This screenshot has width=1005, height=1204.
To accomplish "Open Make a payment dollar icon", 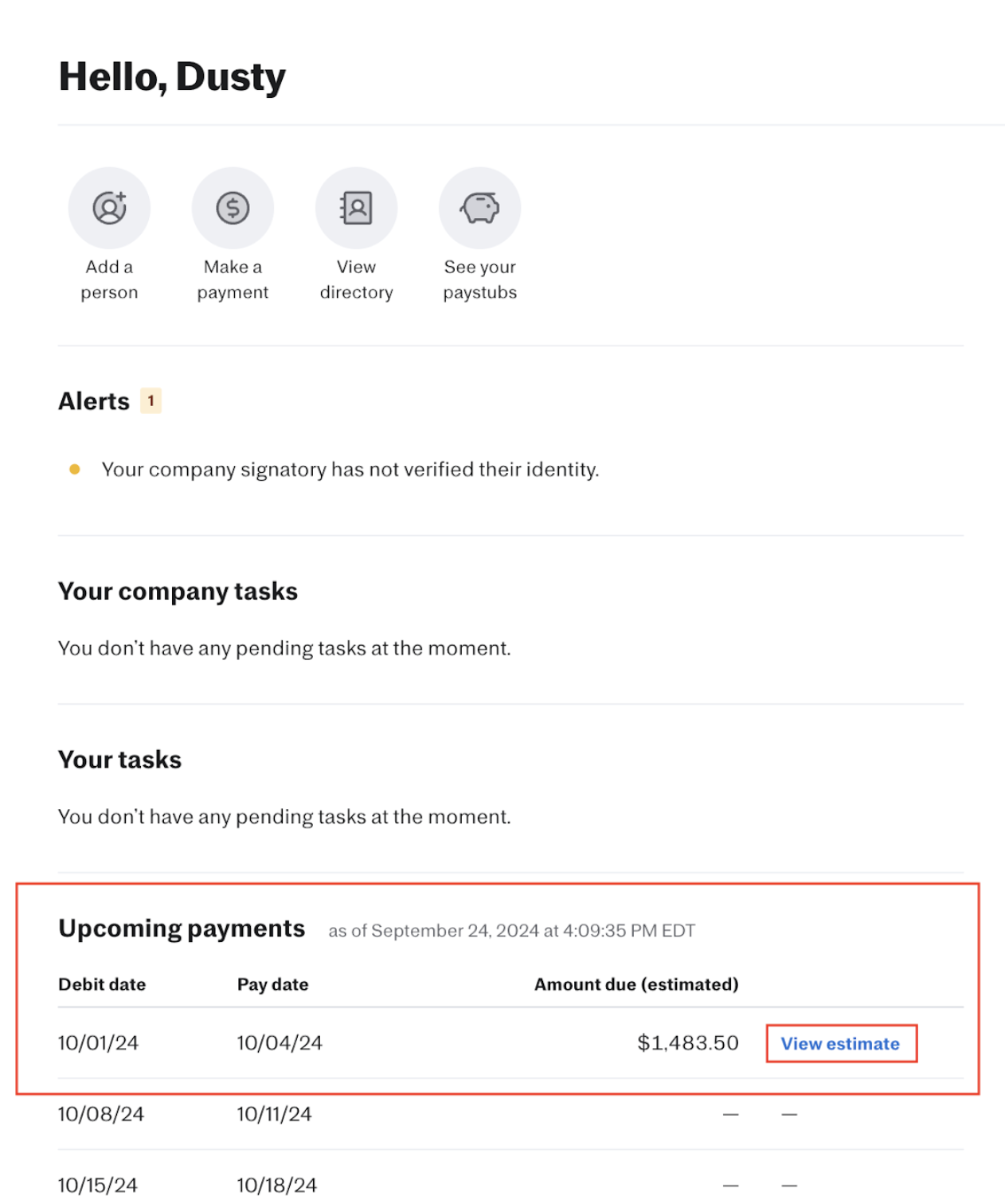I will click(x=233, y=208).
